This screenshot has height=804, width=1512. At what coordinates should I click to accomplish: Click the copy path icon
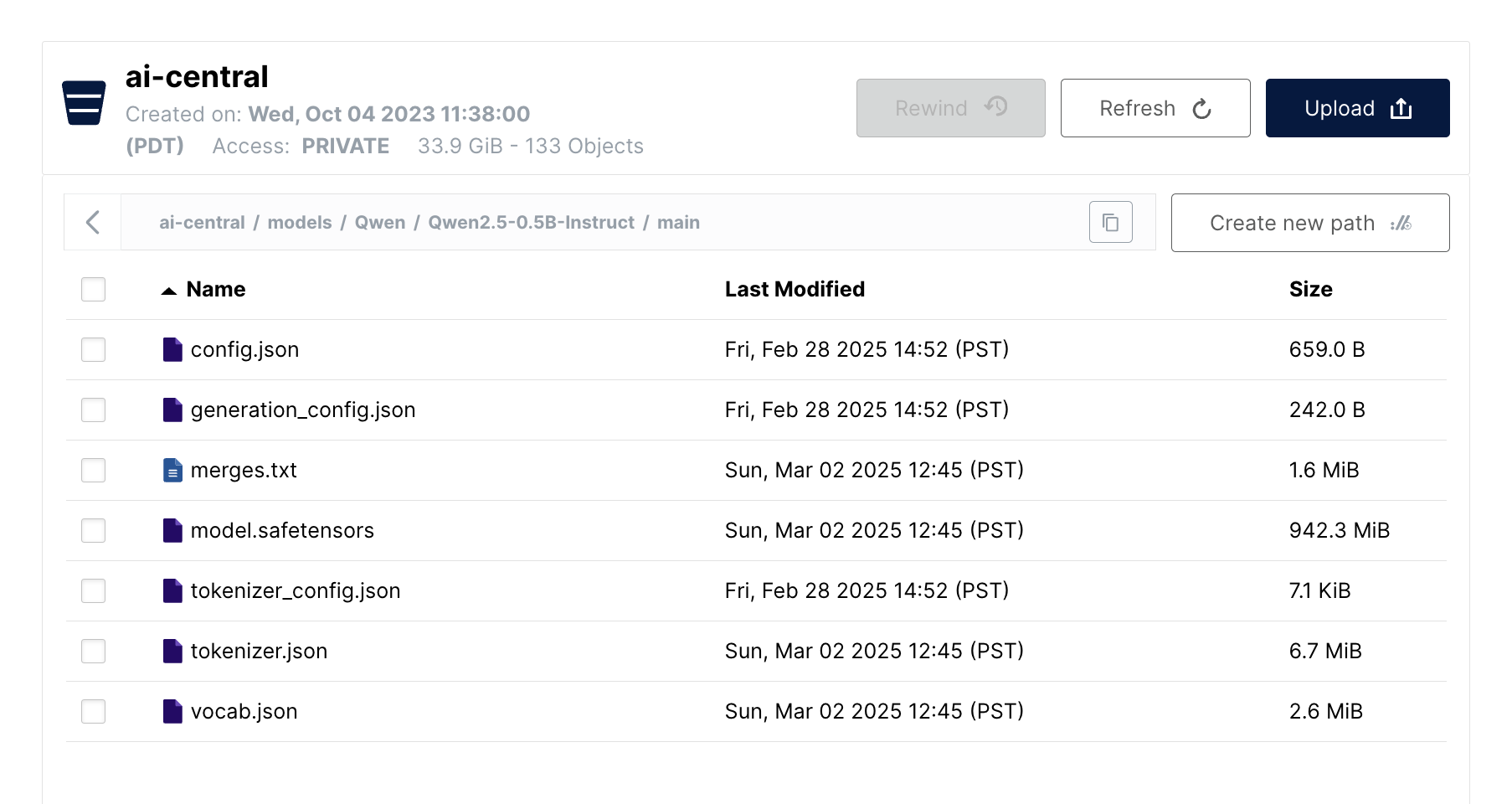point(1110,222)
